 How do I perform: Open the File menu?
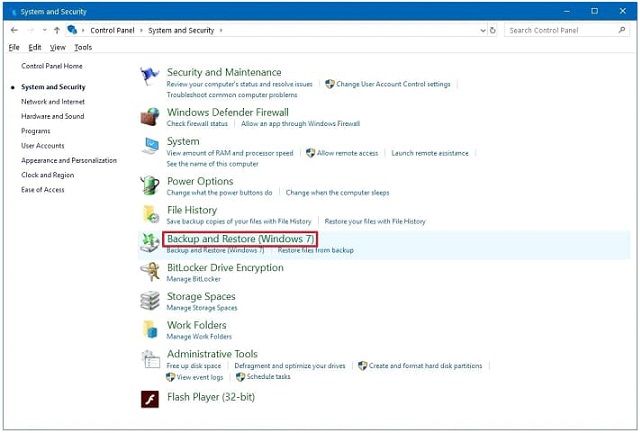tap(14, 47)
